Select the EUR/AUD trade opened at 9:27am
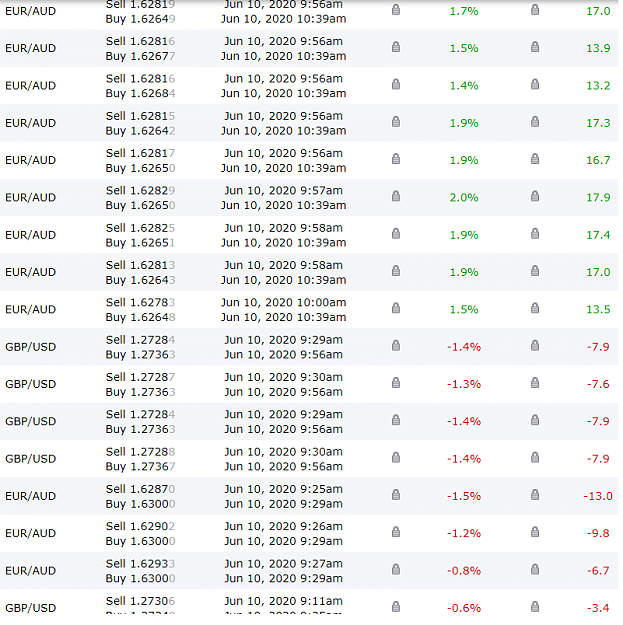The image size is (623, 625). 309,571
